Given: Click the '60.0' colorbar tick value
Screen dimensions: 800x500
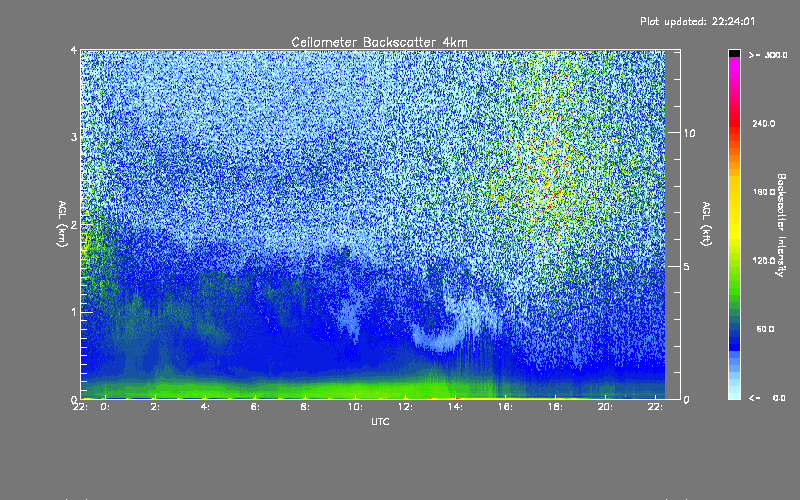Looking at the screenshot, I should 765,329.
